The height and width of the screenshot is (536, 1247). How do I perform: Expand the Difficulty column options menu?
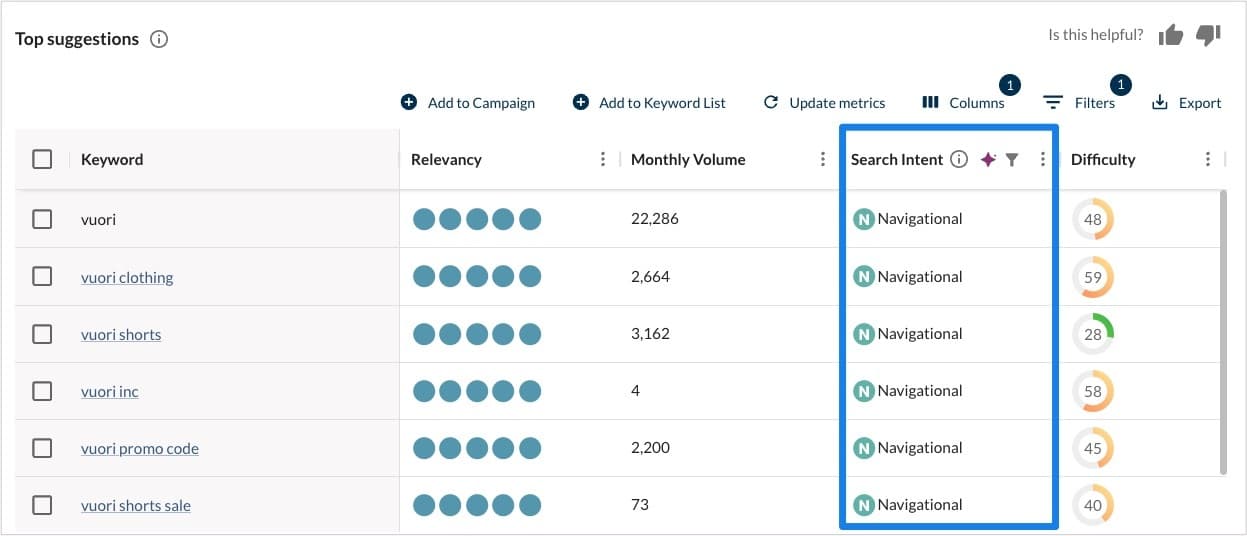coord(1208,159)
